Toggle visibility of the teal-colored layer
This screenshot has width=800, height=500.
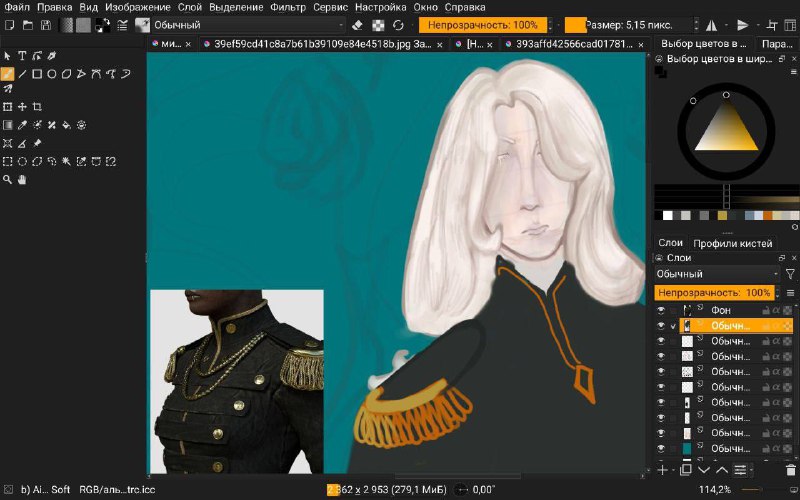661,448
